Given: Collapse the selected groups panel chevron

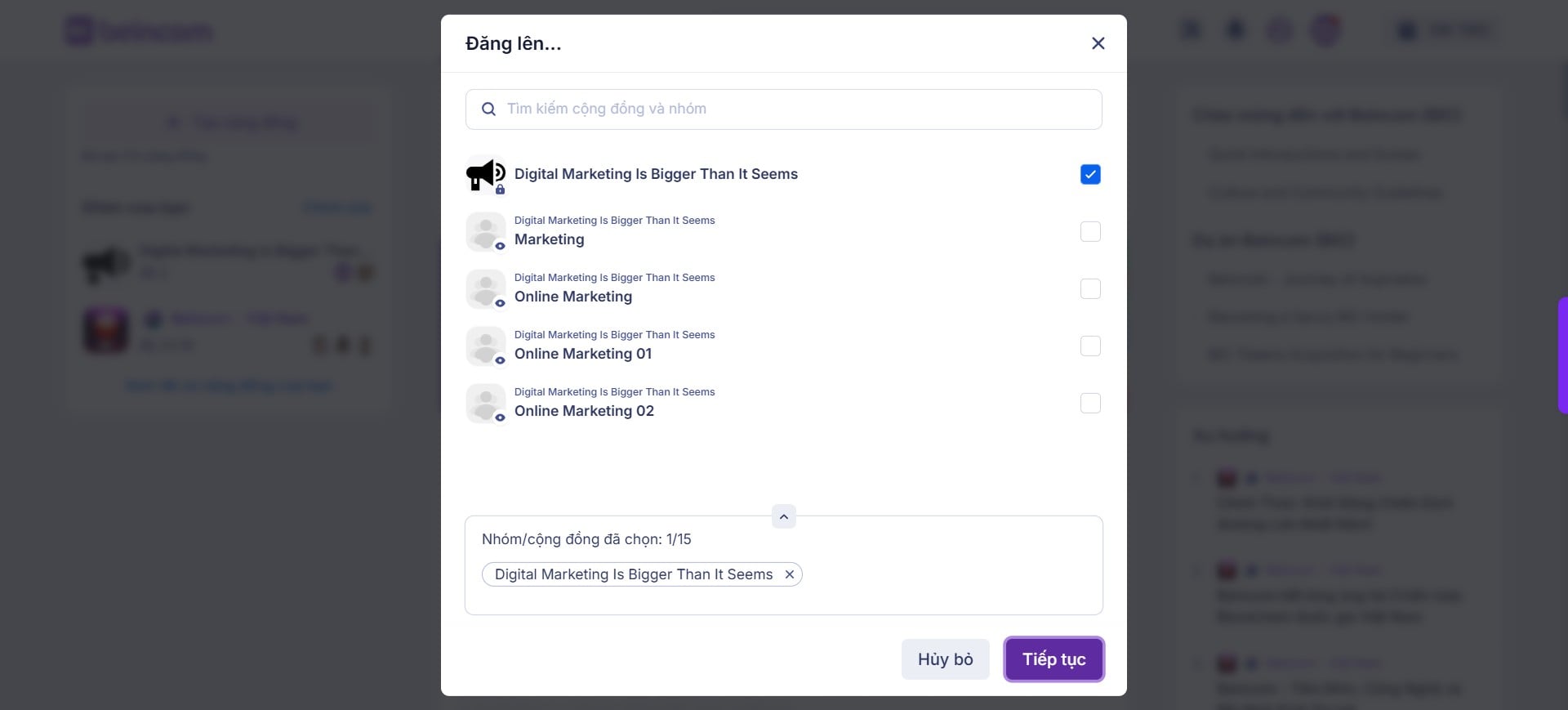Looking at the screenshot, I should pos(783,516).
